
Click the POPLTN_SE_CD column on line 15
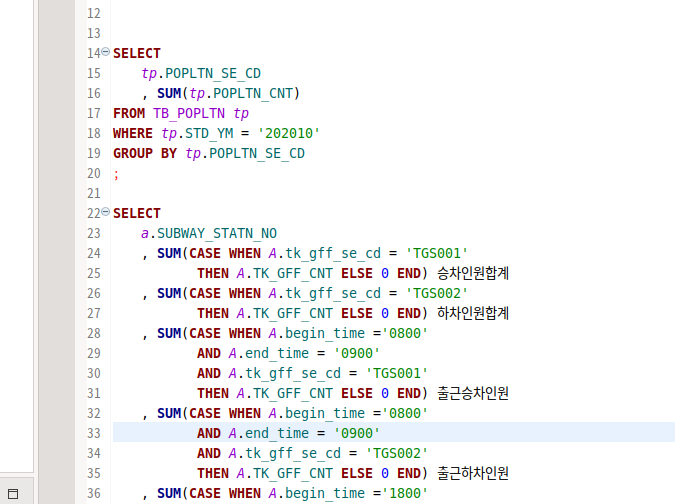213,73
